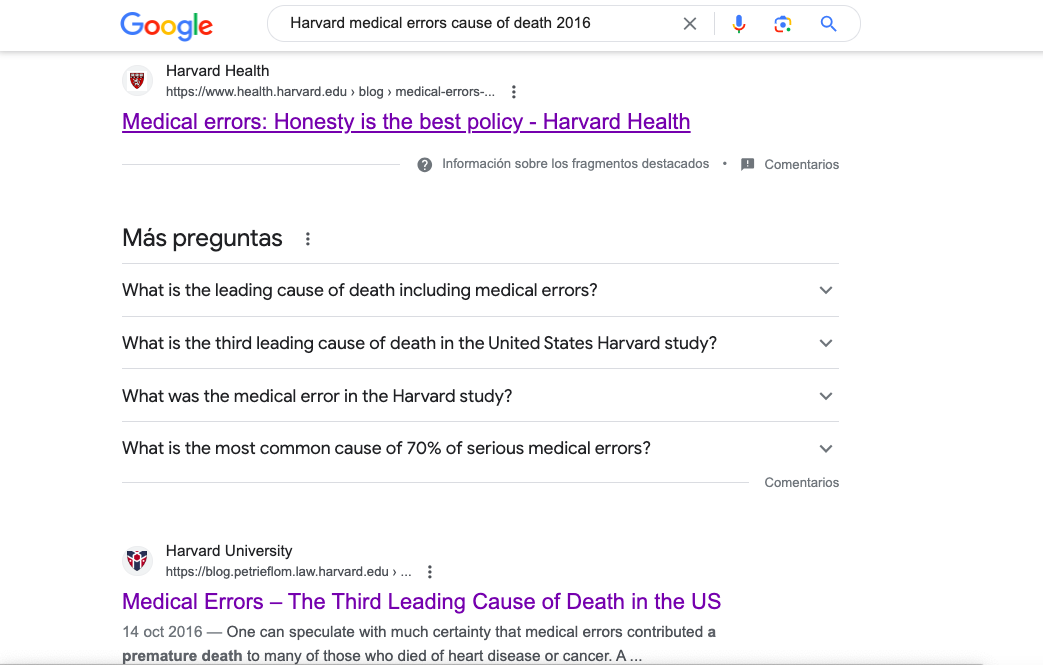Viewport: 1043px width, 665px height.
Task: Open Google Lens image search
Action: coord(783,24)
